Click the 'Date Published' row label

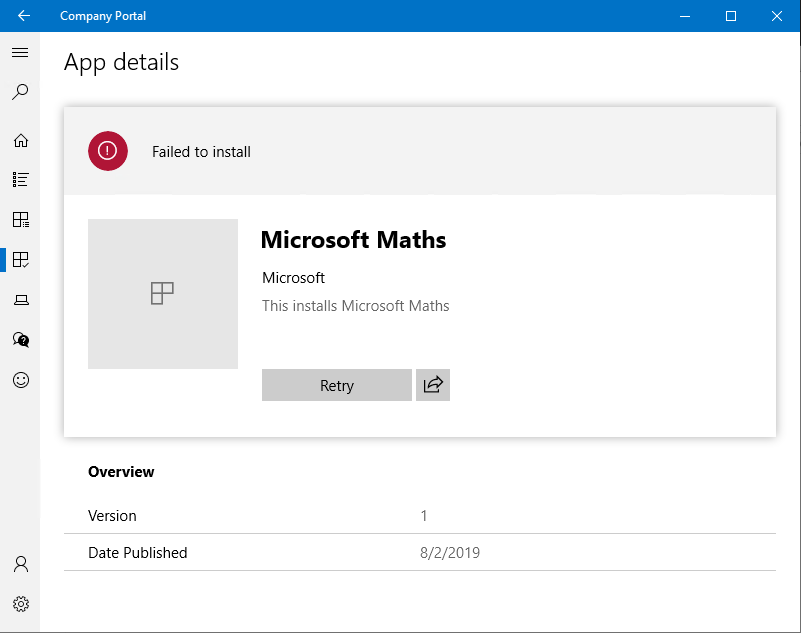137,553
